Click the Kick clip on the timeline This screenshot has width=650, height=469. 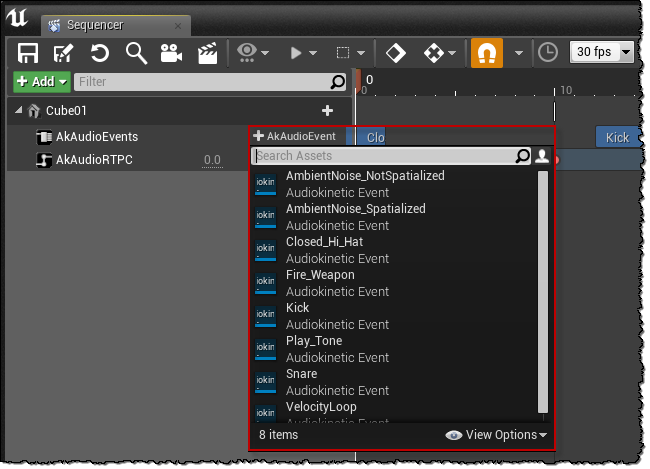[618, 137]
